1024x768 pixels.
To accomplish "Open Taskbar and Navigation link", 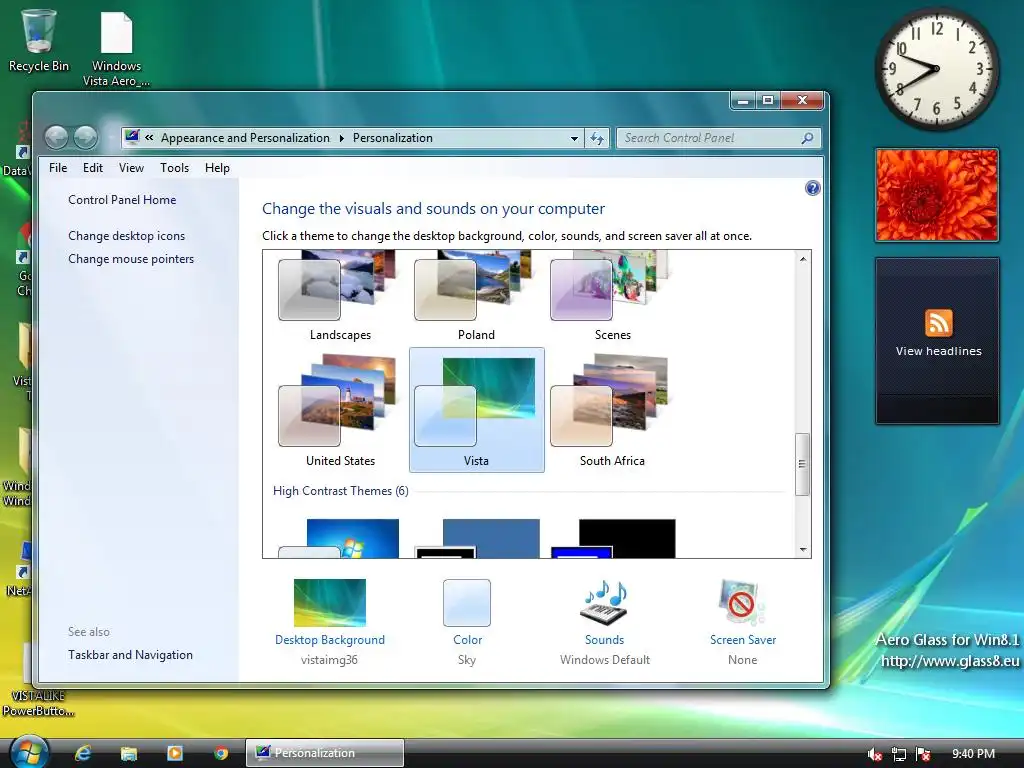I will pos(131,654).
